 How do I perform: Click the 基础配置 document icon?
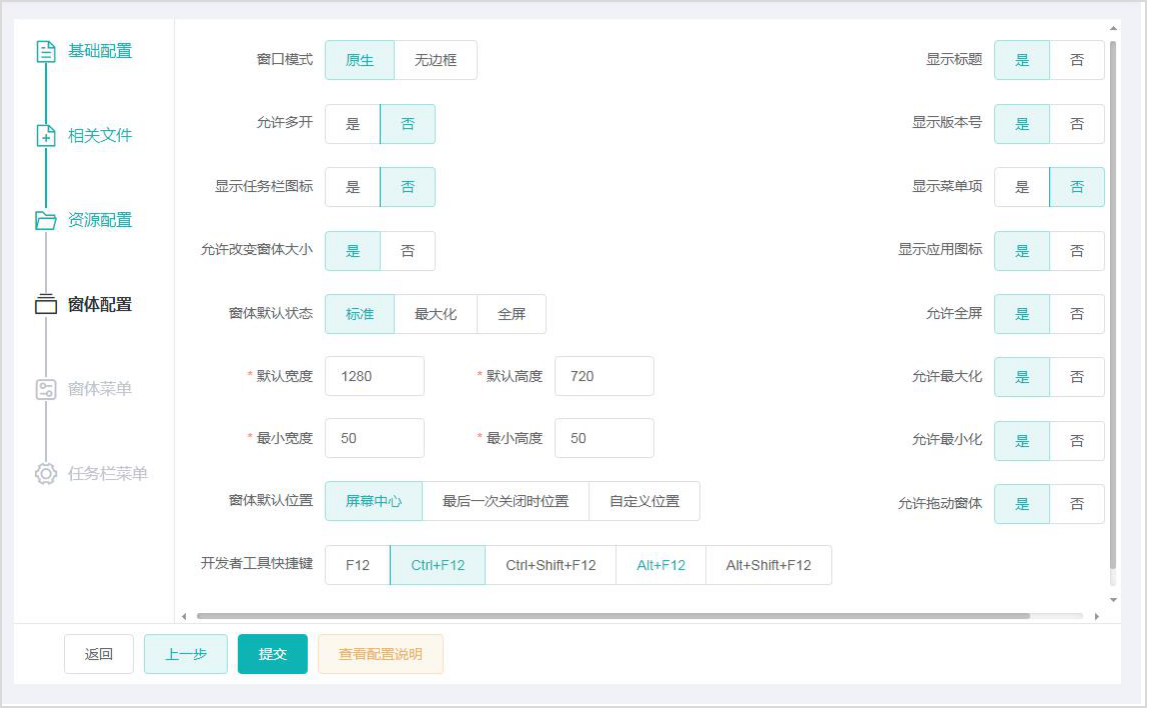pos(46,51)
